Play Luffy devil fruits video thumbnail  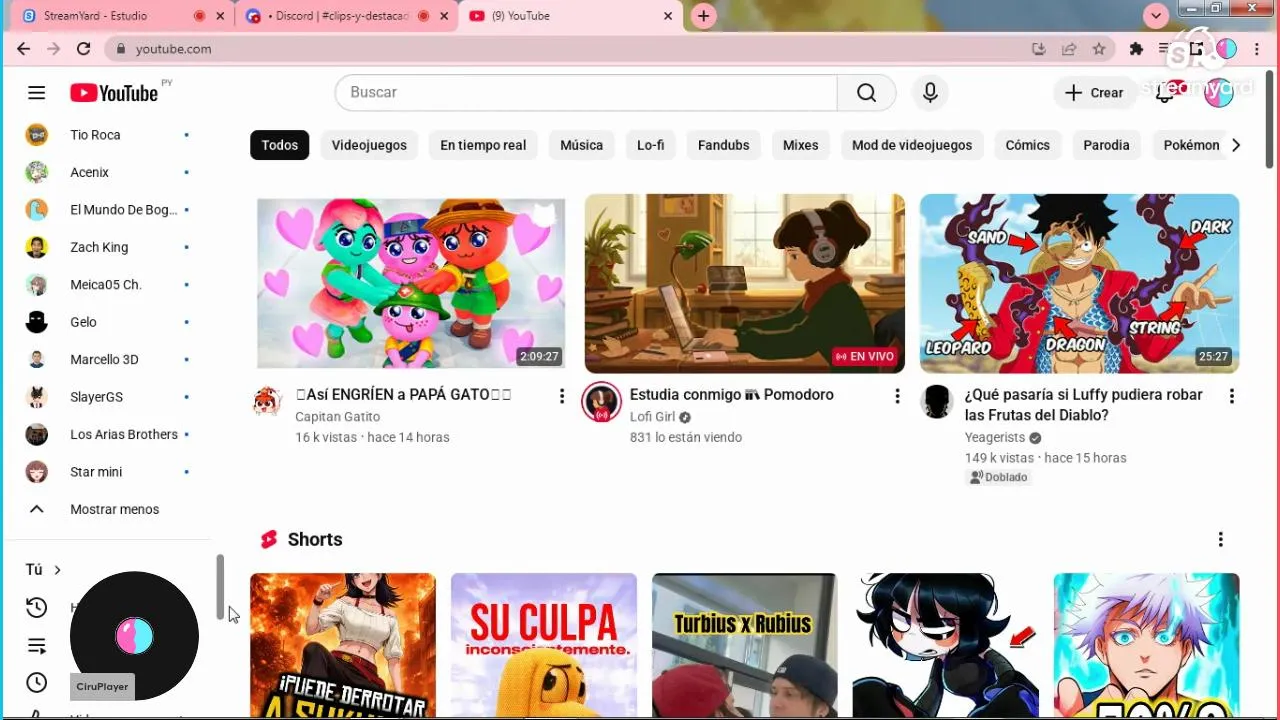click(x=1079, y=283)
